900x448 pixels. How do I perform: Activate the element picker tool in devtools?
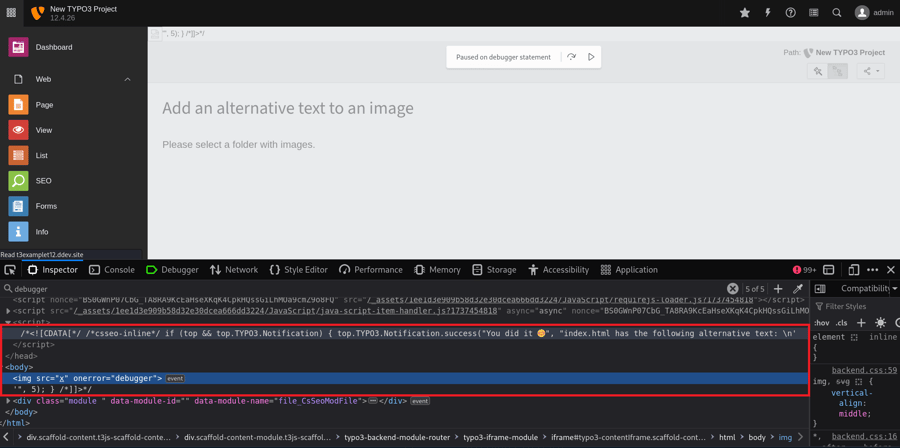pos(10,270)
